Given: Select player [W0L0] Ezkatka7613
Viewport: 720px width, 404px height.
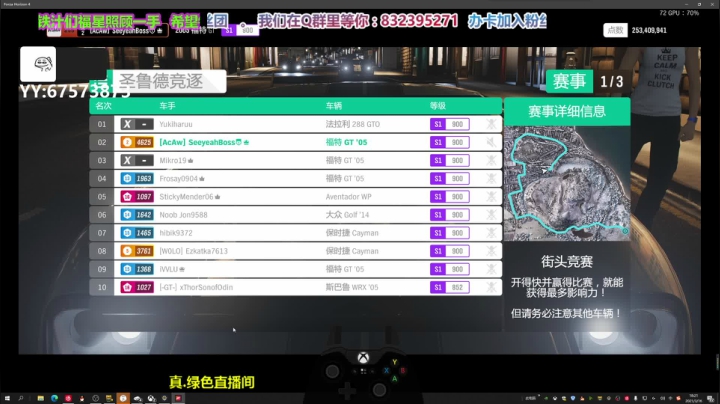Looking at the screenshot, I should click(x=296, y=251).
